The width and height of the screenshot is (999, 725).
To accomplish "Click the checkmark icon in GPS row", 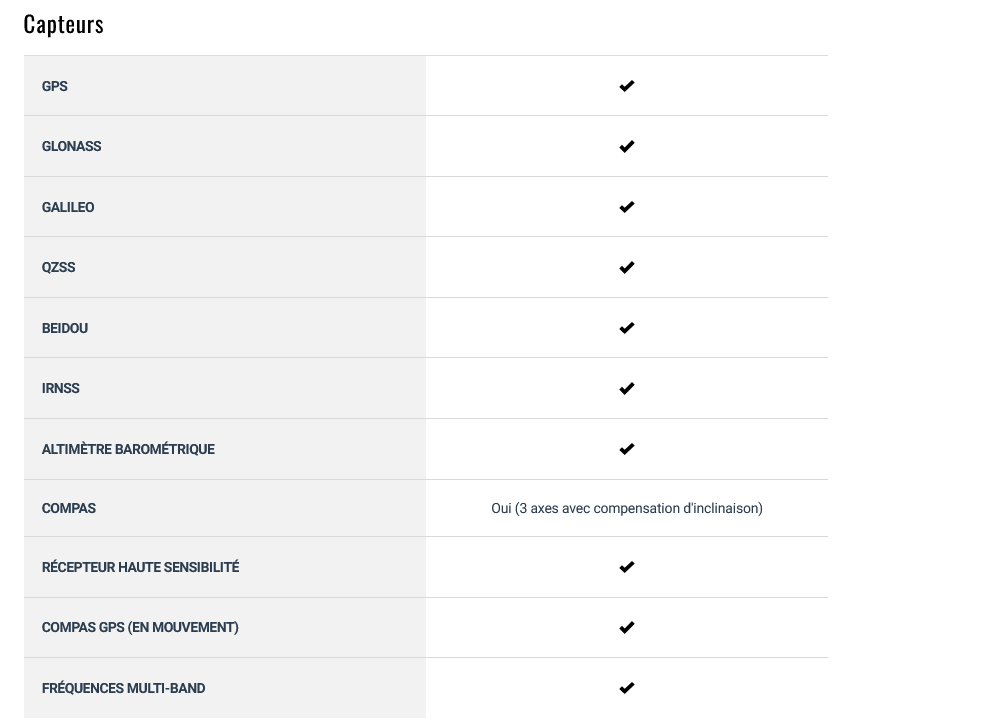I will (626, 86).
